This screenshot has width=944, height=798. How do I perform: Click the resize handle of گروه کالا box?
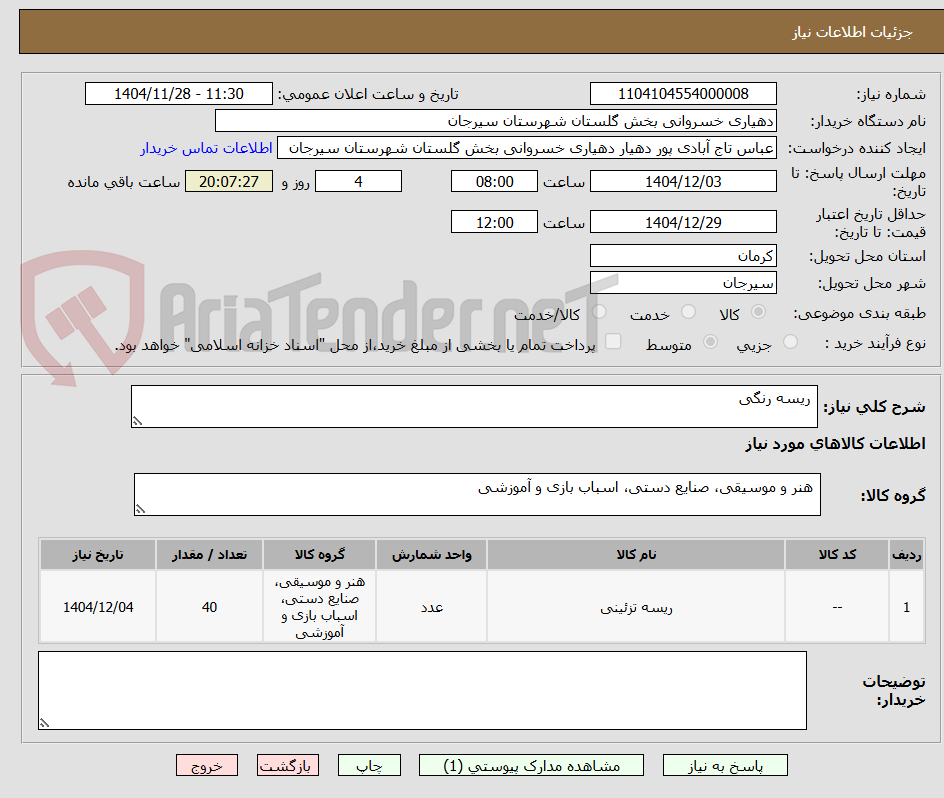[x=140, y=510]
